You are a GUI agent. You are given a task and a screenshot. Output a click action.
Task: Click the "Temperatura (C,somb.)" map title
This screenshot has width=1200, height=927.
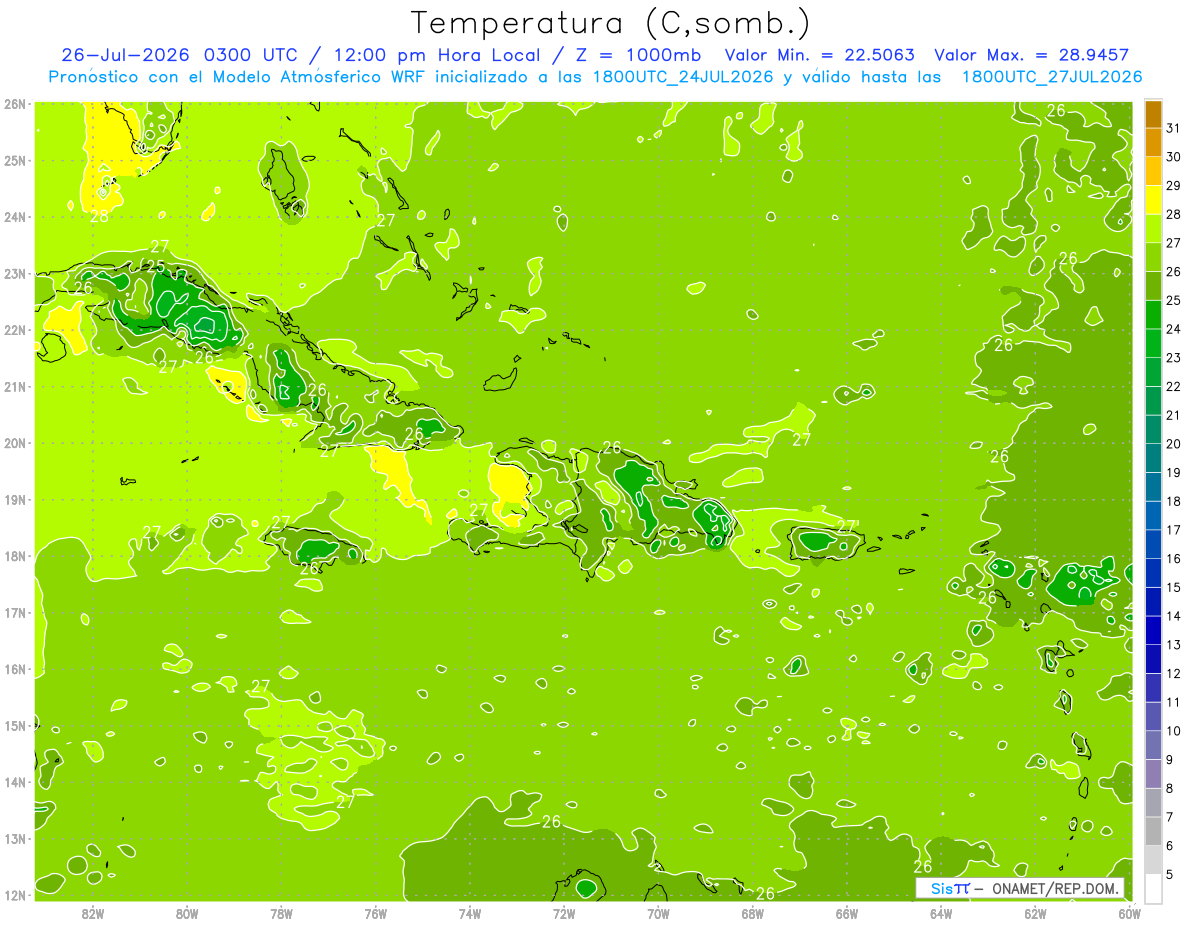(611, 24)
